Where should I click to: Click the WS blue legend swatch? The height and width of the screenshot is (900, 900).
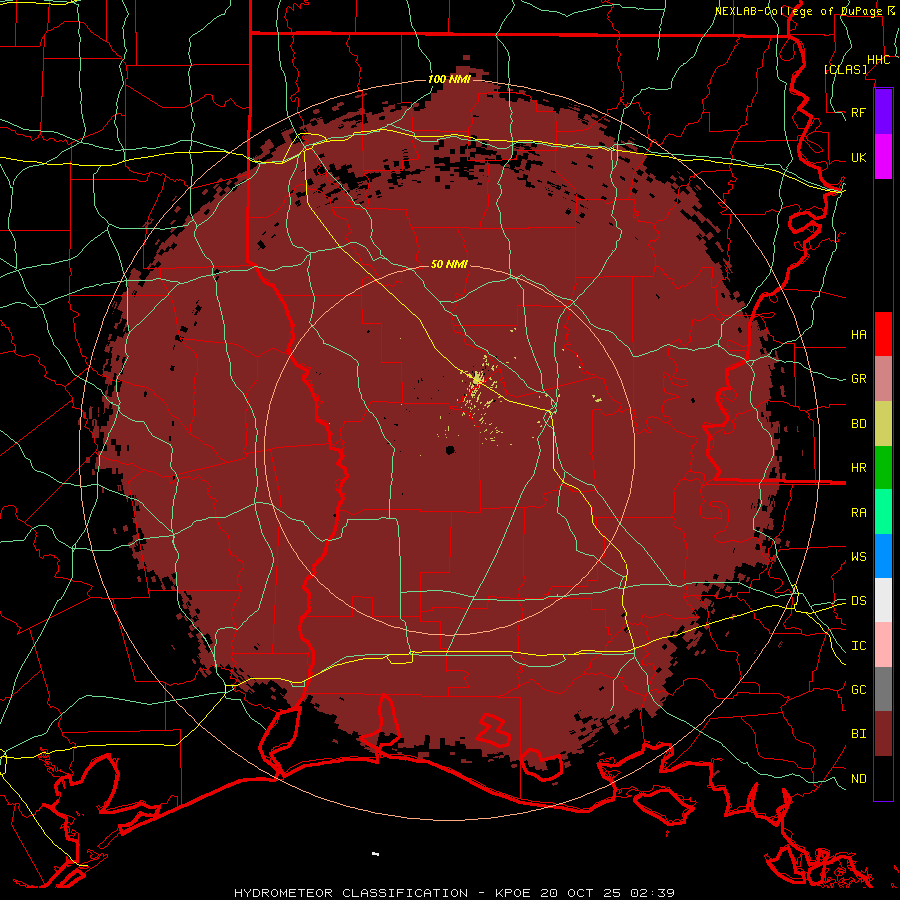(883, 556)
